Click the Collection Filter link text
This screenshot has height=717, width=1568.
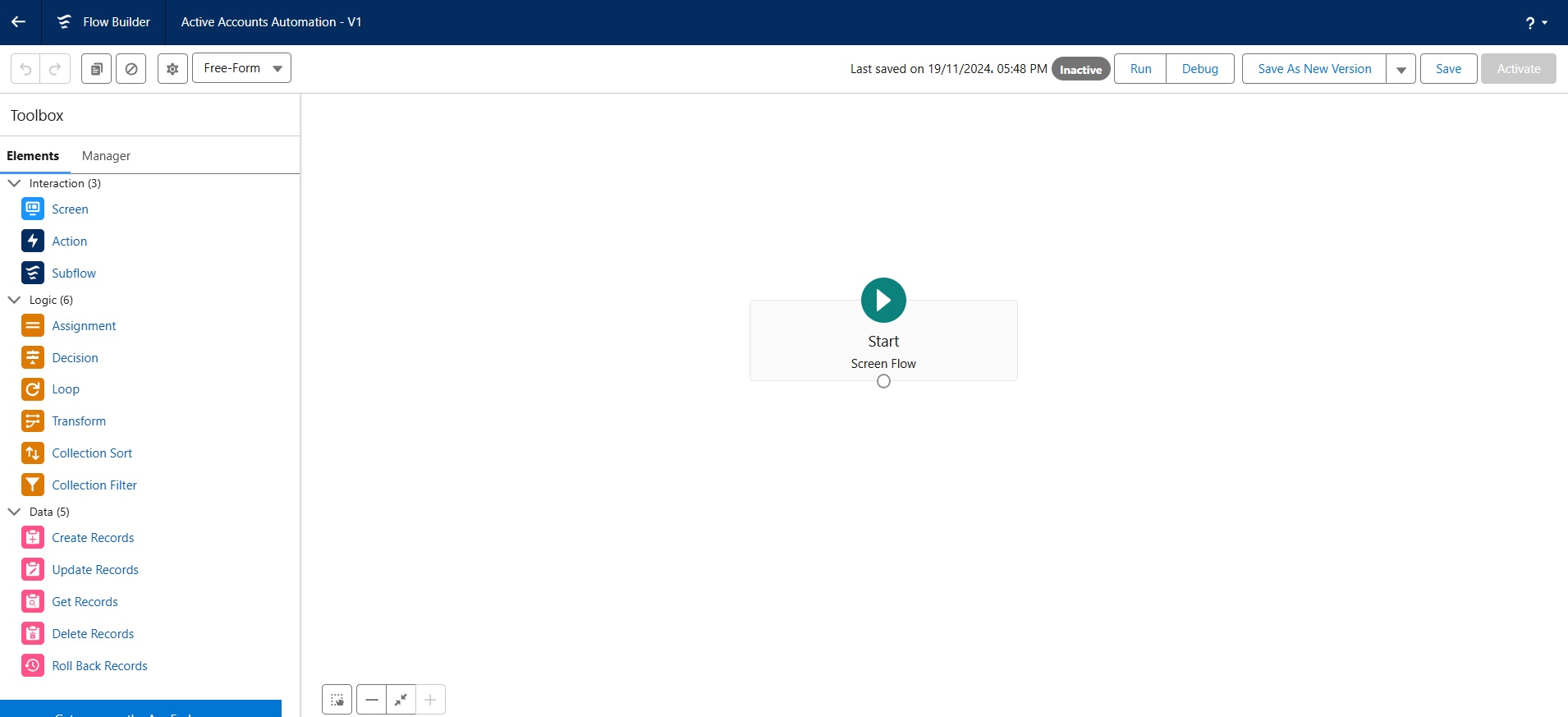click(94, 485)
